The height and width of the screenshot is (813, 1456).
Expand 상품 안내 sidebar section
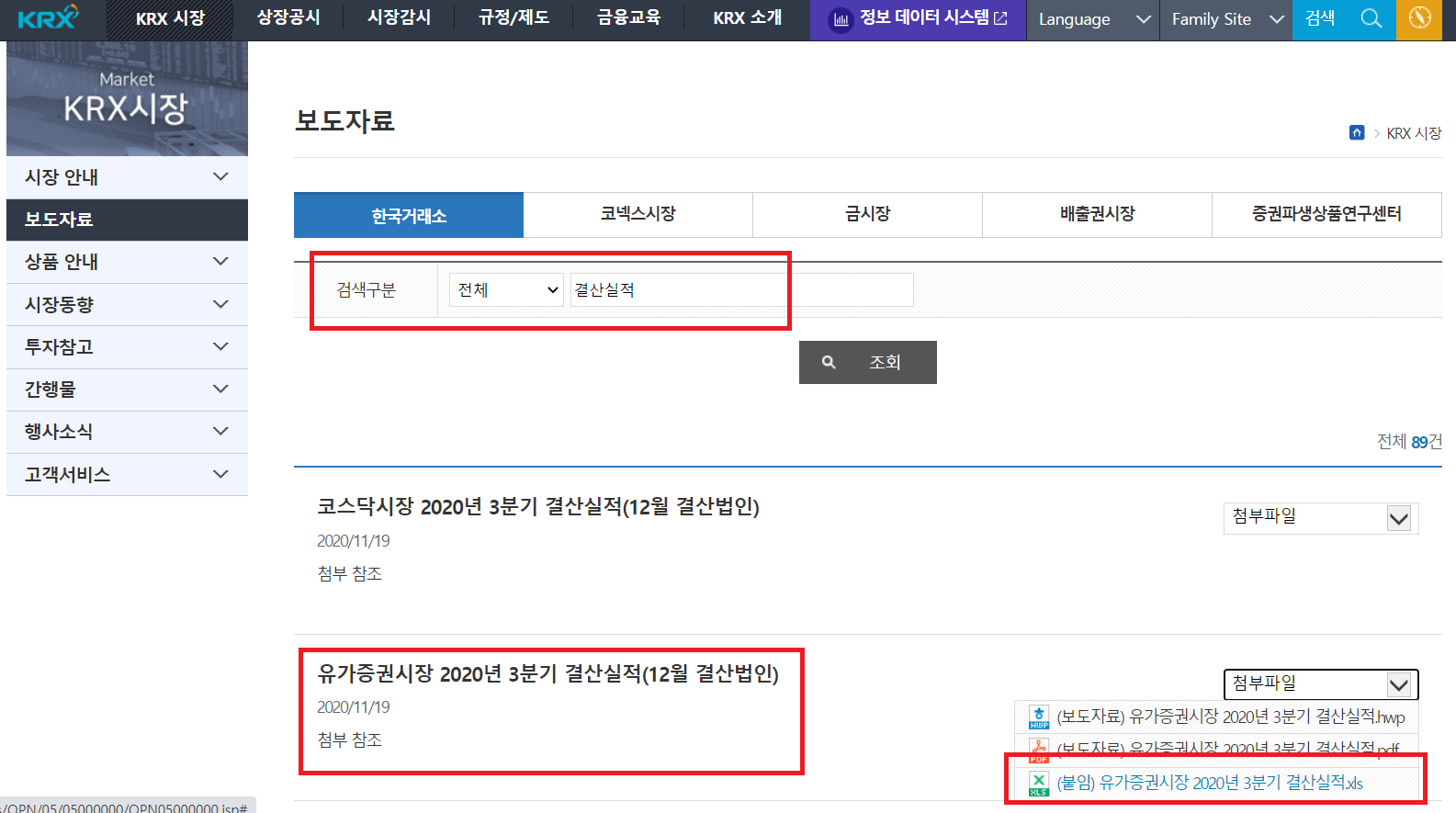[x=127, y=262]
